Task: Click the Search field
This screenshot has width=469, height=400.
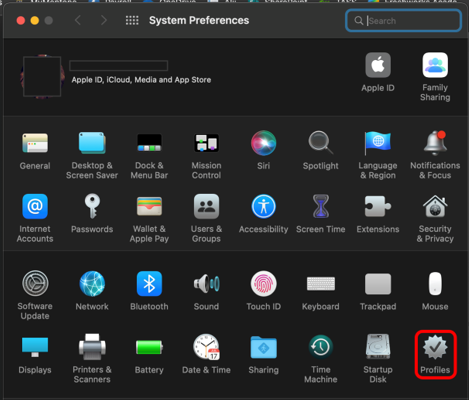Action: point(404,21)
